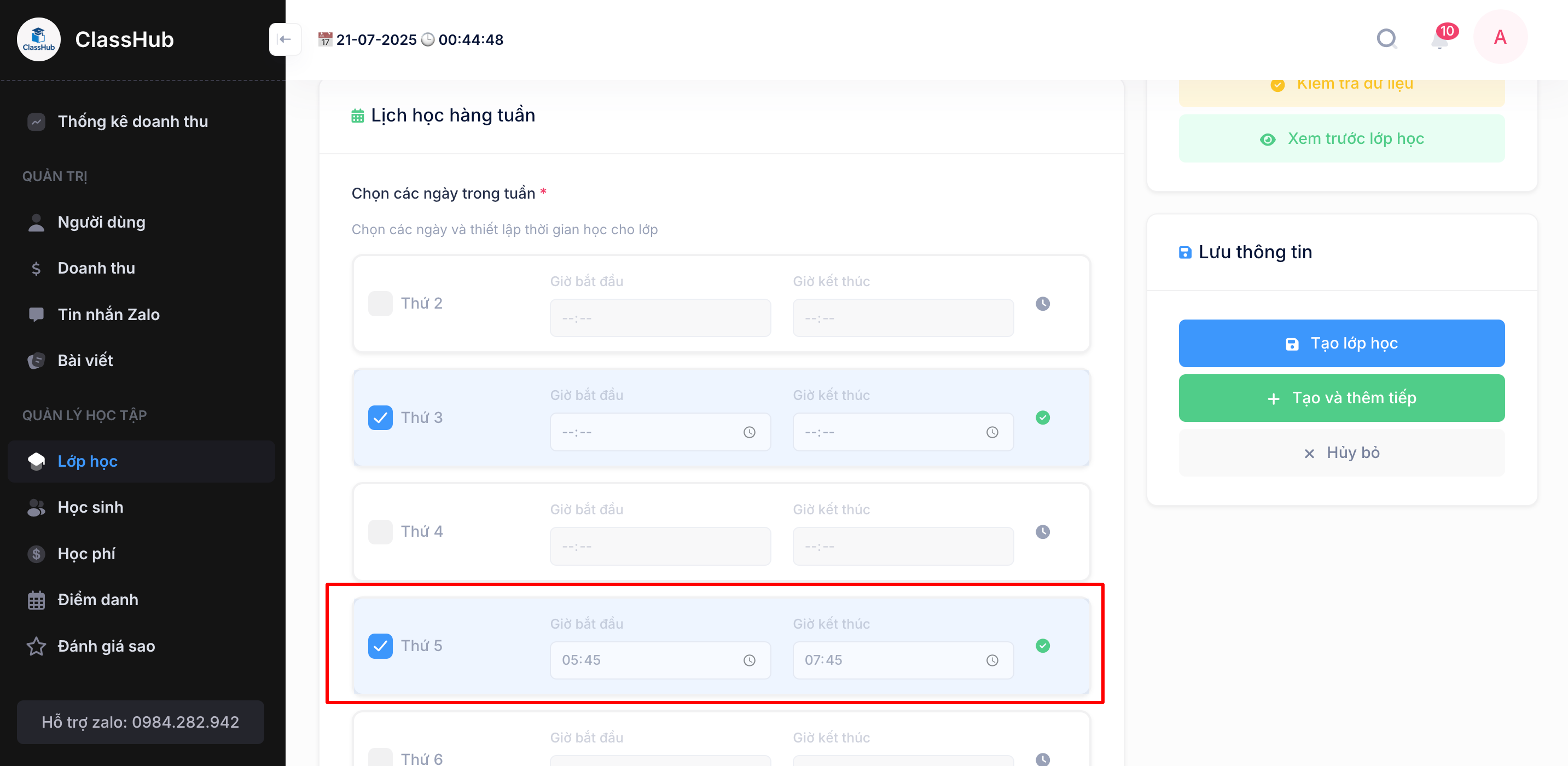This screenshot has width=1568, height=766.
Task: Check the Thứ 4 checkbox
Action: (x=380, y=532)
